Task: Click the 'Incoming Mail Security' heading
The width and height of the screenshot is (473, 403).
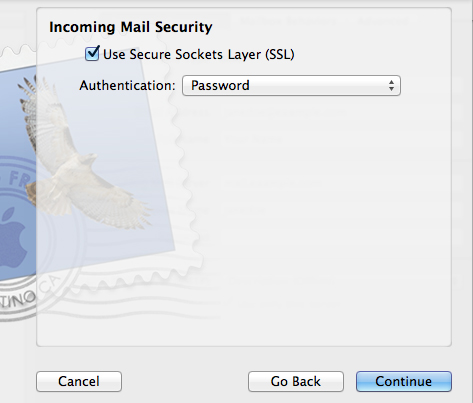Action: point(131,27)
